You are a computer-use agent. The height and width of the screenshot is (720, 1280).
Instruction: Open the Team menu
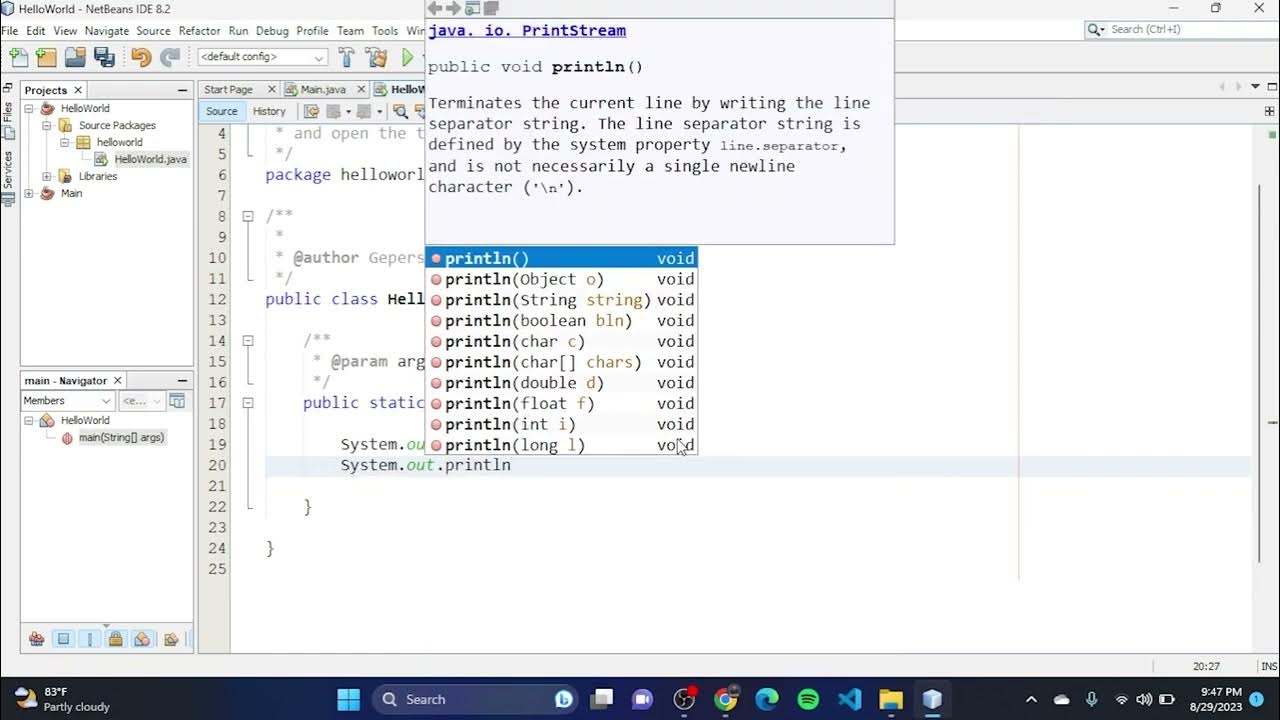click(350, 31)
